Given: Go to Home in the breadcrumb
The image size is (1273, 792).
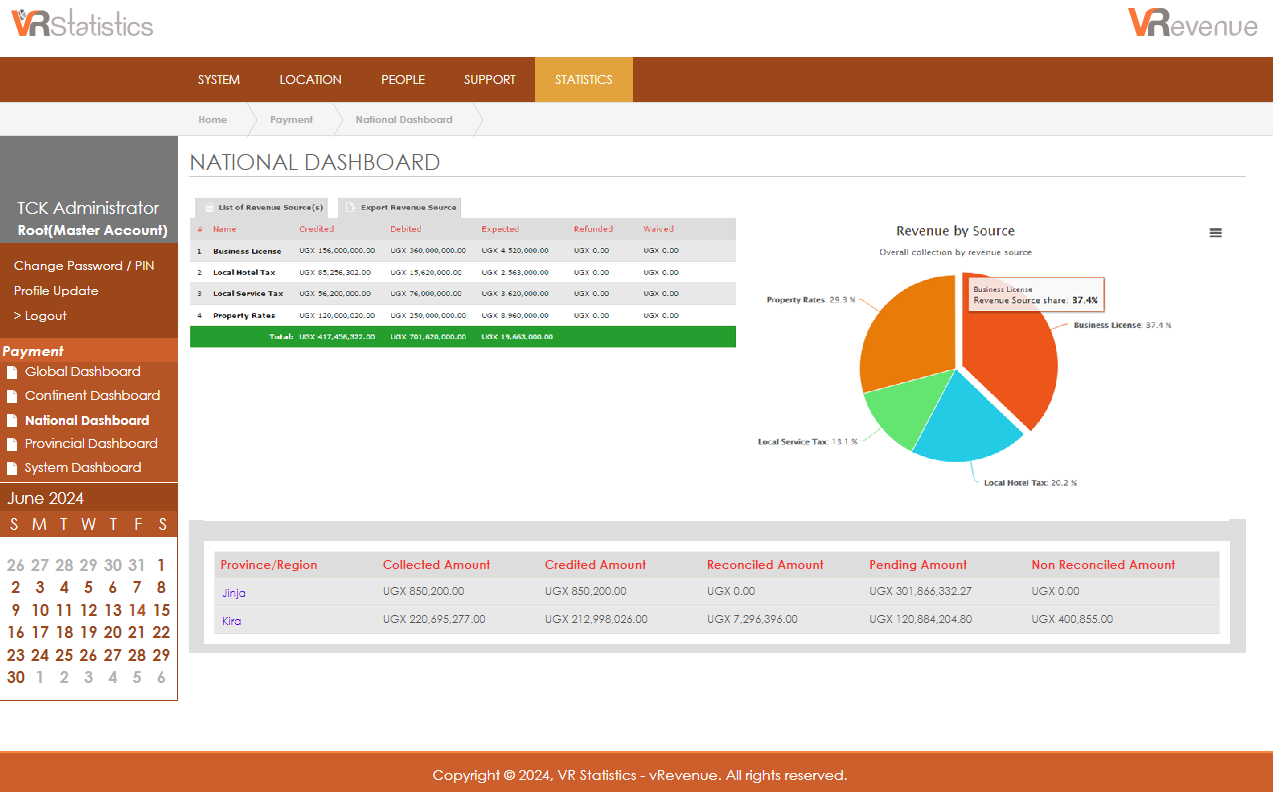Looking at the screenshot, I should coord(213,120).
